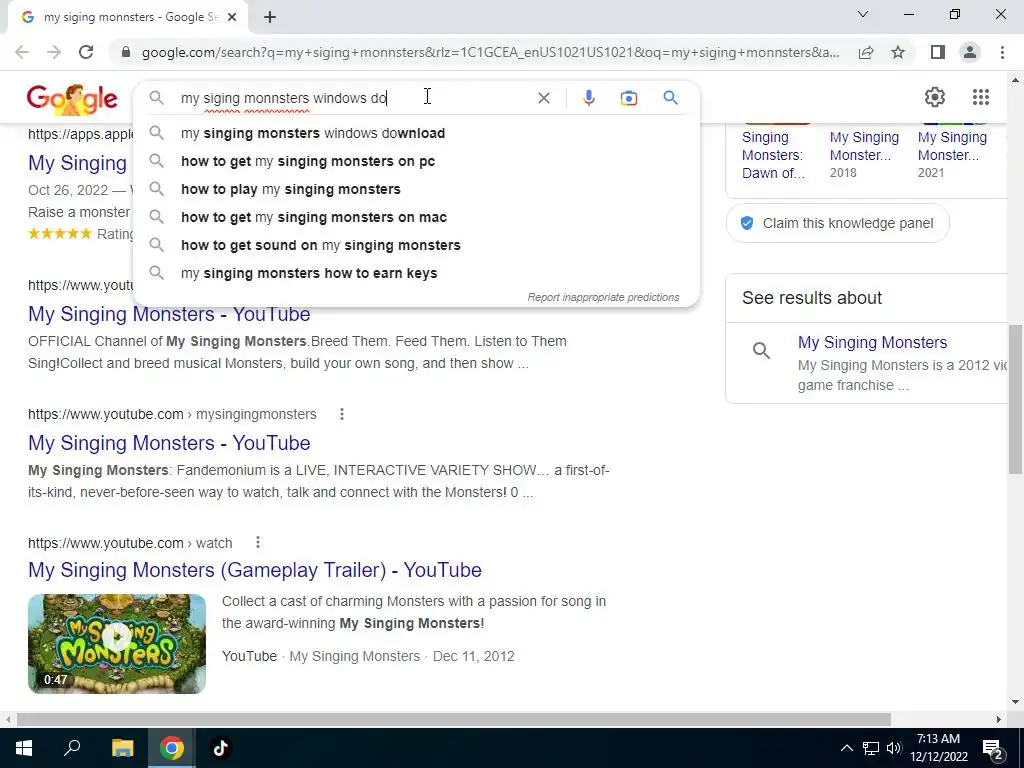Click 'Claim this knowledge panel' button
The width and height of the screenshot is (1024, 768).
[x=837, y=223]
